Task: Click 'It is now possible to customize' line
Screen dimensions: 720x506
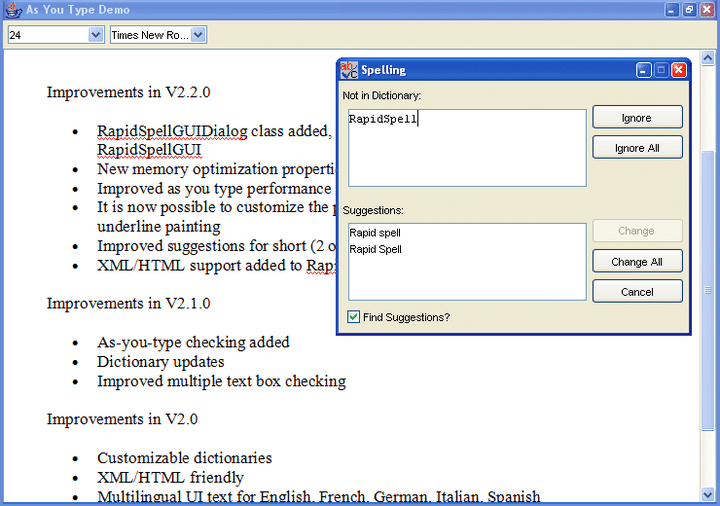Action: tap(216, 207)
